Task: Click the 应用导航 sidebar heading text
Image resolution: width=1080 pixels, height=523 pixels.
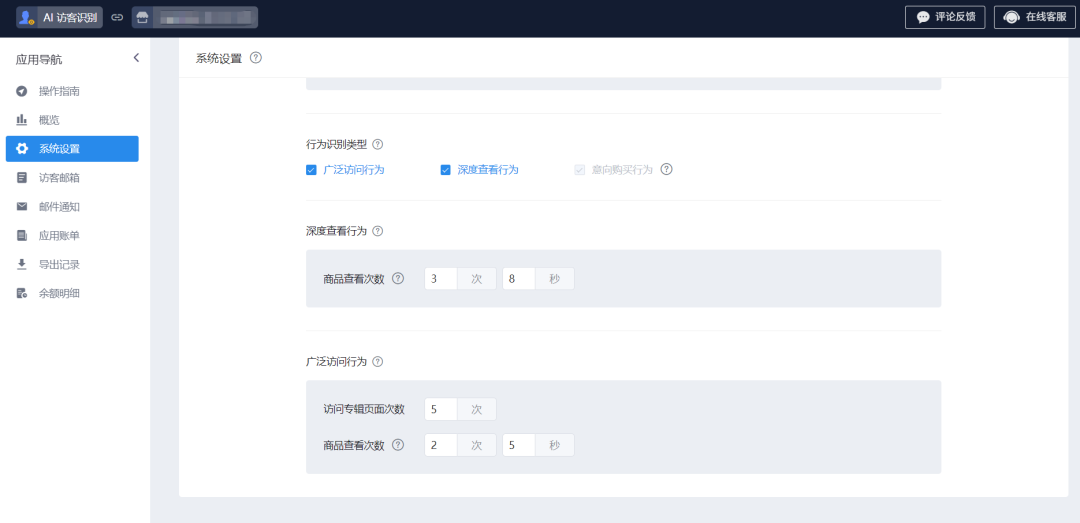Action: click(x=39, y=60)
